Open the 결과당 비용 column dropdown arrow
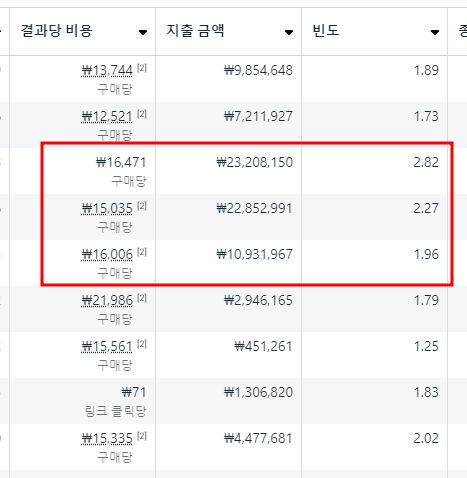The width and height of the screenshot is (467, 478). point(143,32)
